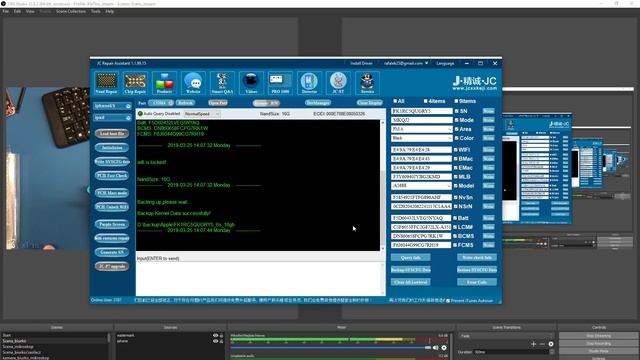
Task: Tick the 9items checkbox
Action: 456,101
